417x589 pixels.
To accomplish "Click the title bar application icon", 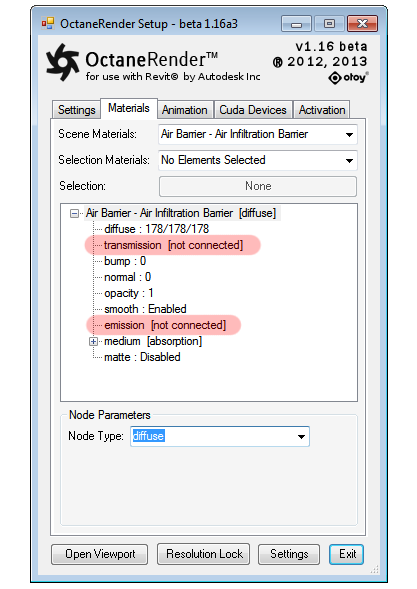I will pyautogui.click(x=48, y=24).
